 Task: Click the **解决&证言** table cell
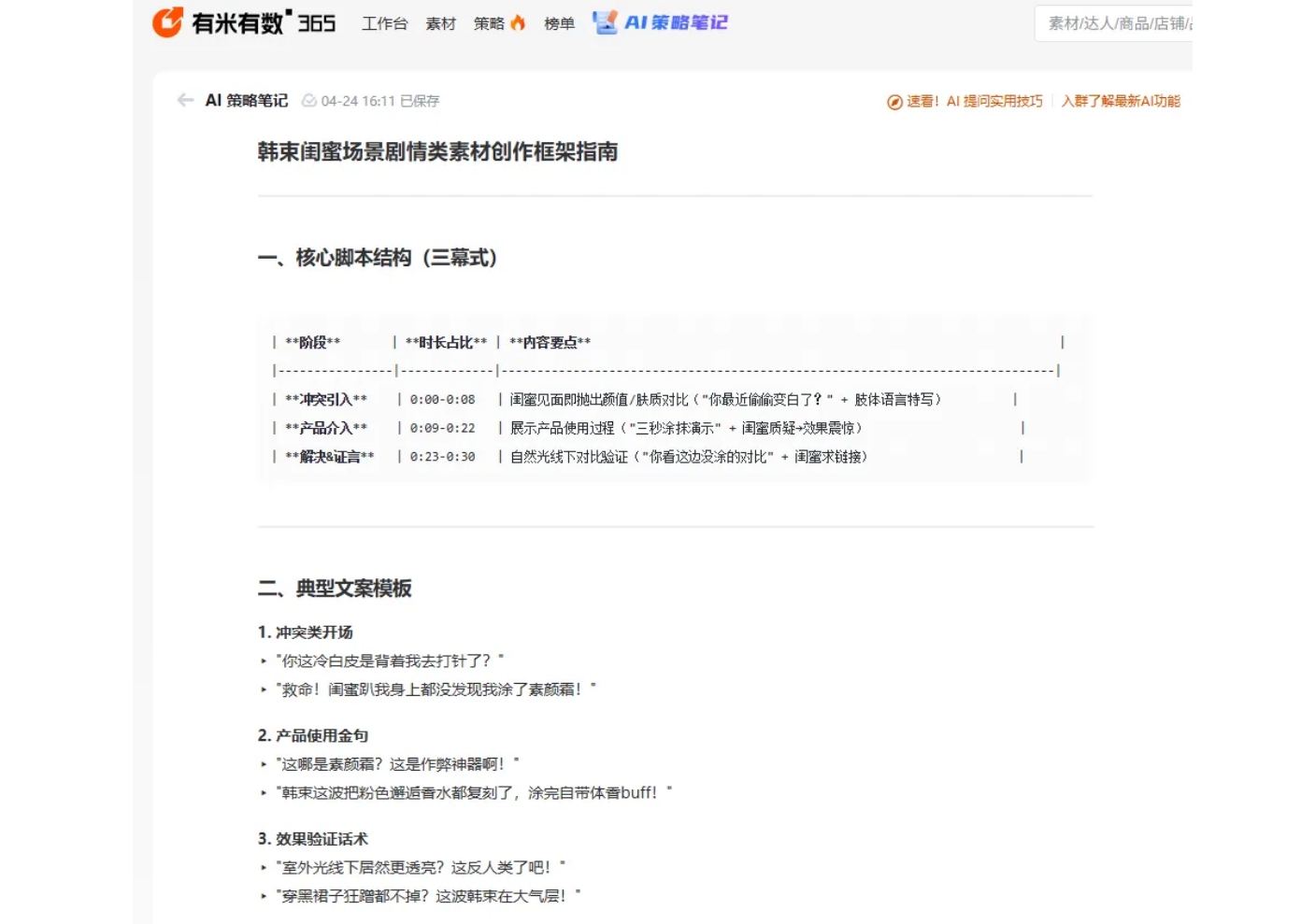tap(329, 457)
